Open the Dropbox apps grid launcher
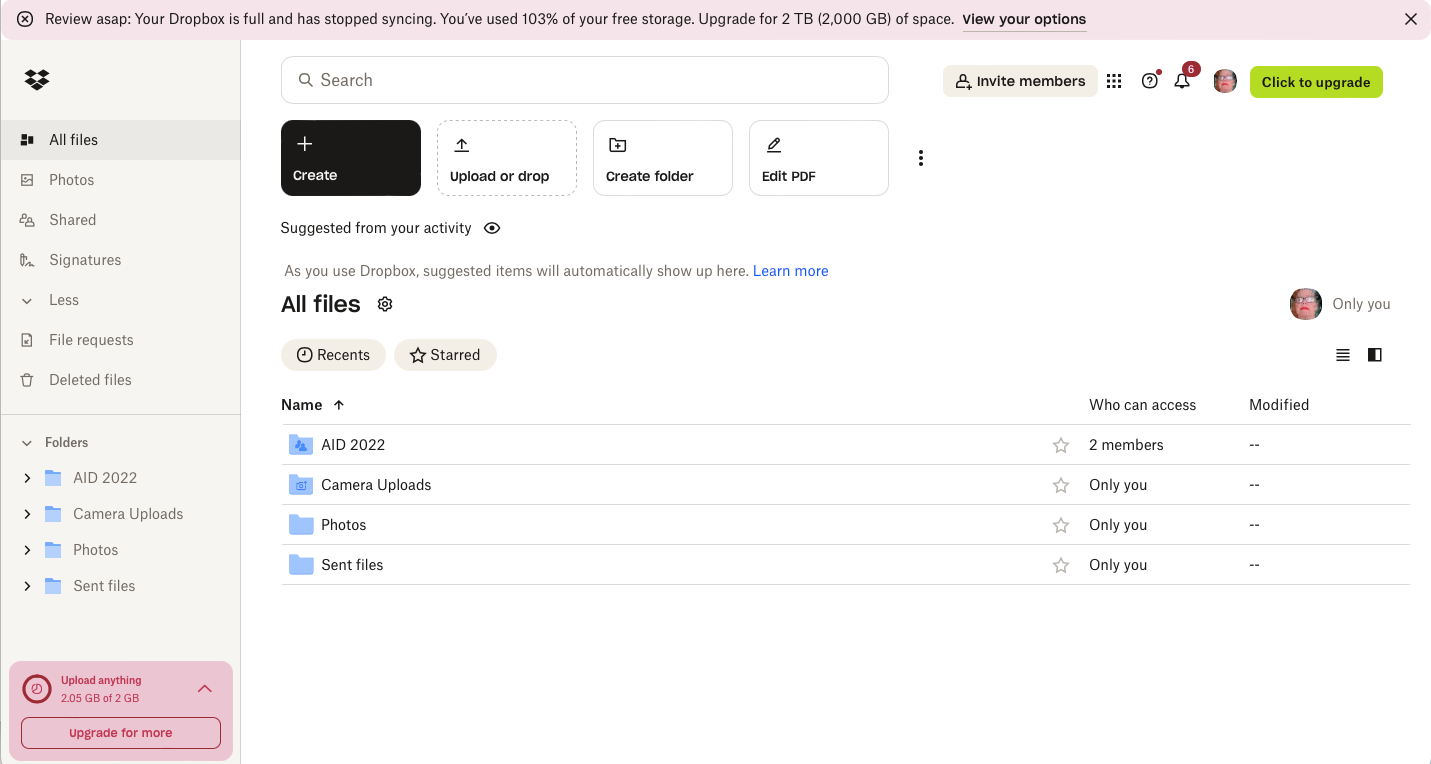 point(1114,81)
